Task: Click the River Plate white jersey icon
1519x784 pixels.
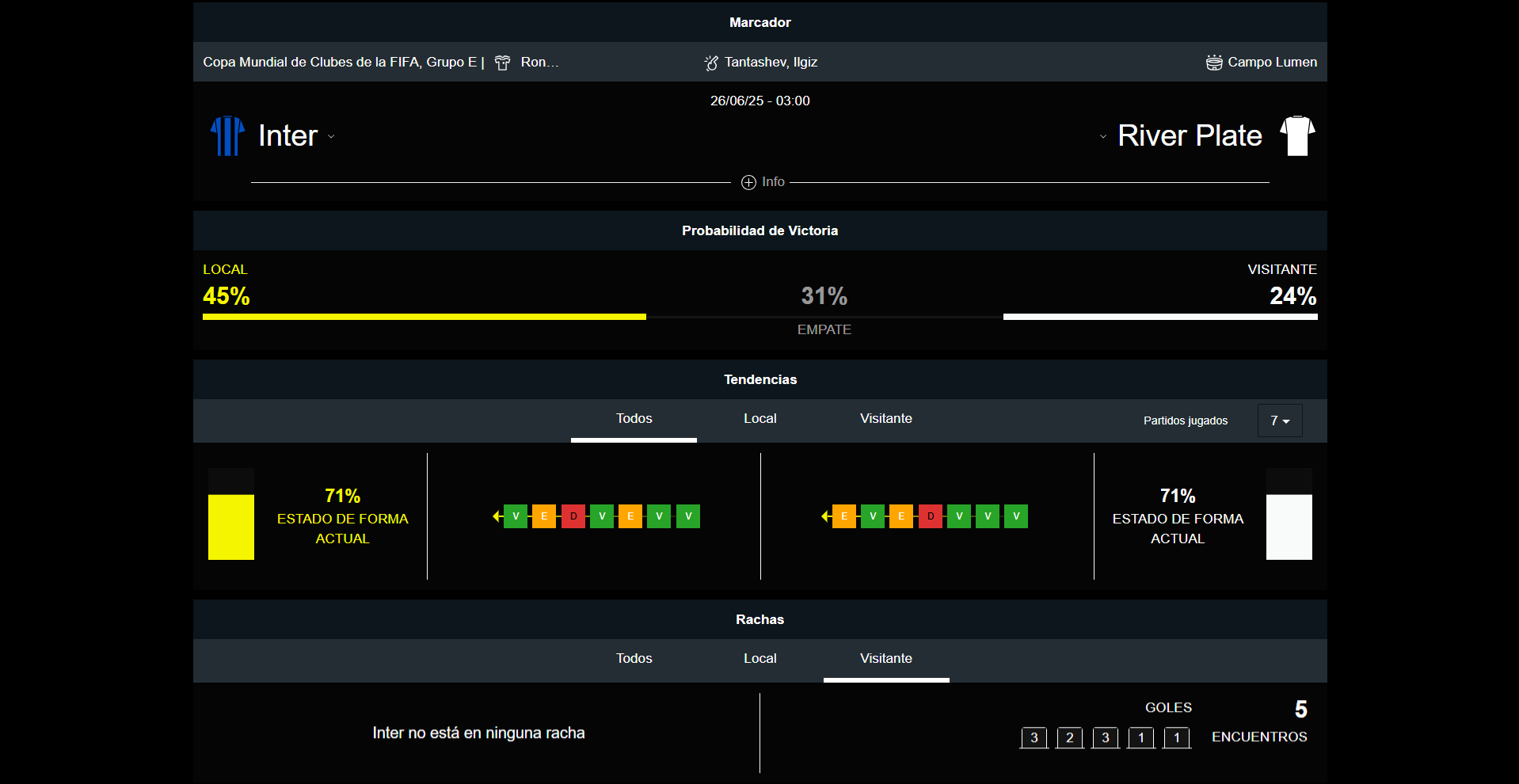Action: click(x=1297, y=135)
